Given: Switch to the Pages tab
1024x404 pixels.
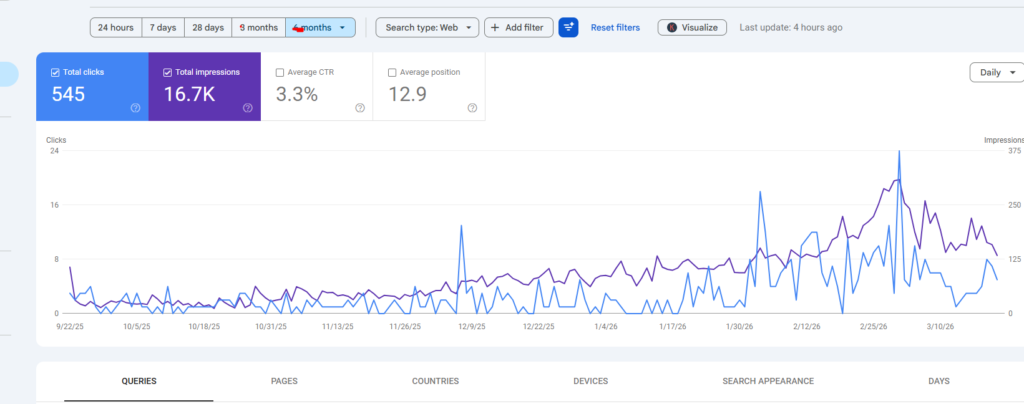Looking at the screenshot, I should (284, 381).
